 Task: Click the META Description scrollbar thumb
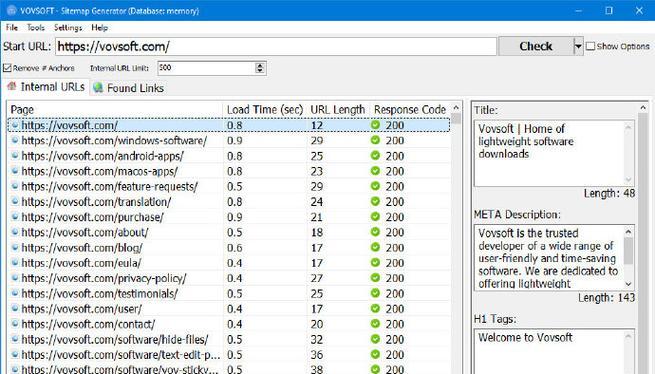(x=628, y=250)
